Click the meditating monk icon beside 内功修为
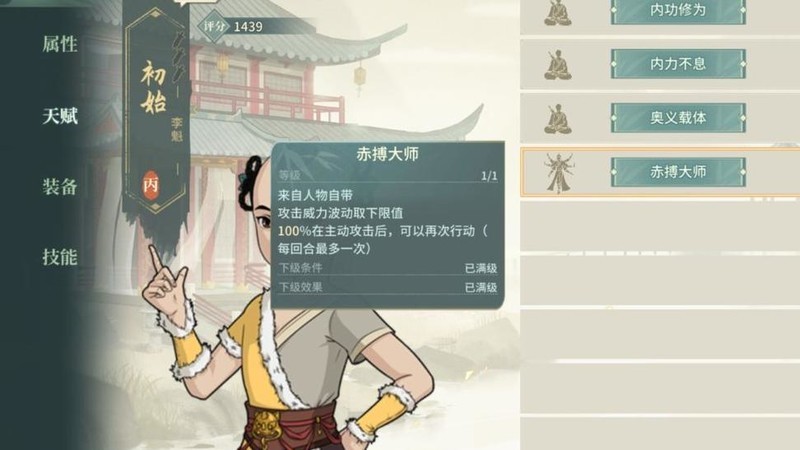Viewport: 800px width, 450px height. click(558, 13)
